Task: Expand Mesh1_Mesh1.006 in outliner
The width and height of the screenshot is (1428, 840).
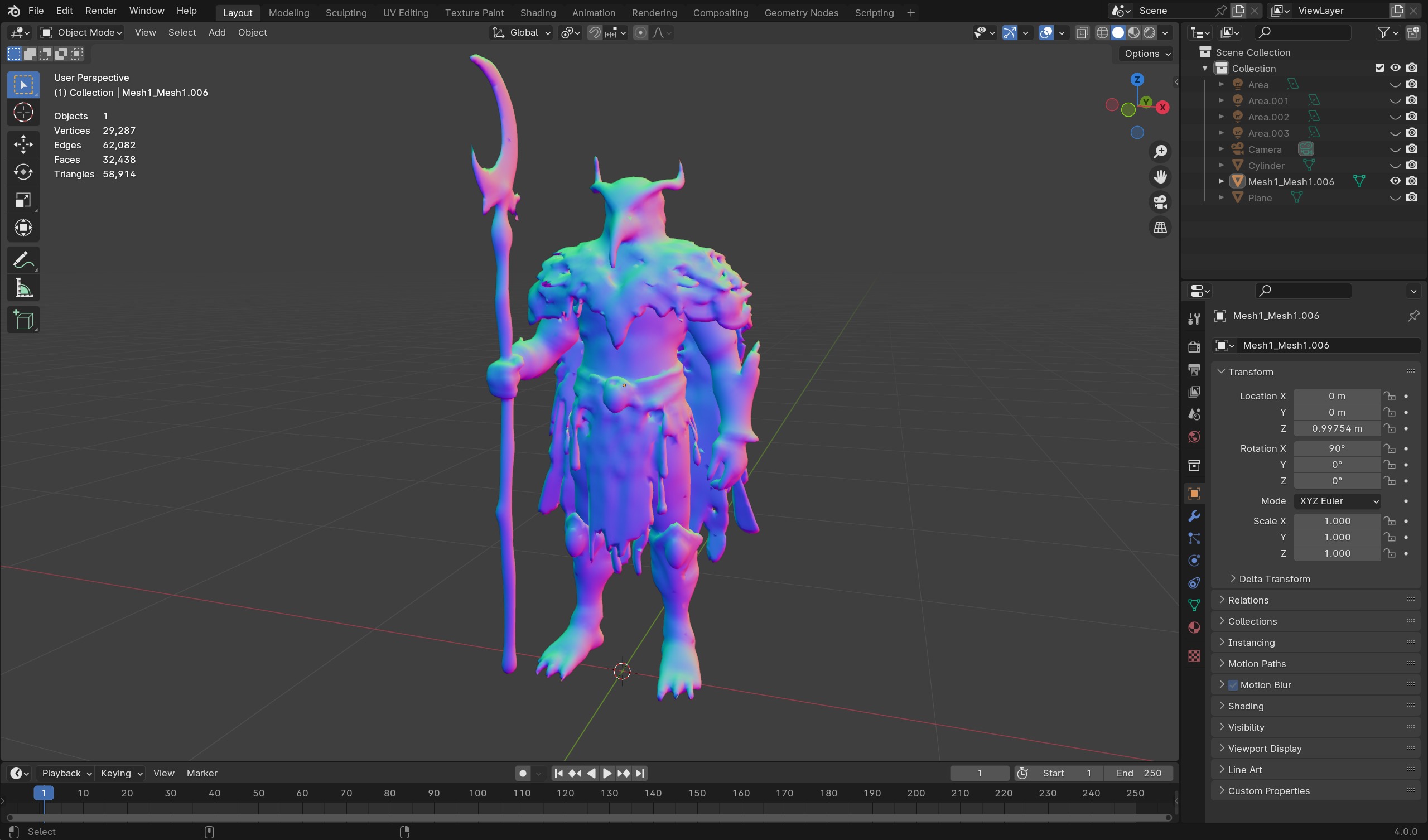Action: click(x=1221, y=181)
